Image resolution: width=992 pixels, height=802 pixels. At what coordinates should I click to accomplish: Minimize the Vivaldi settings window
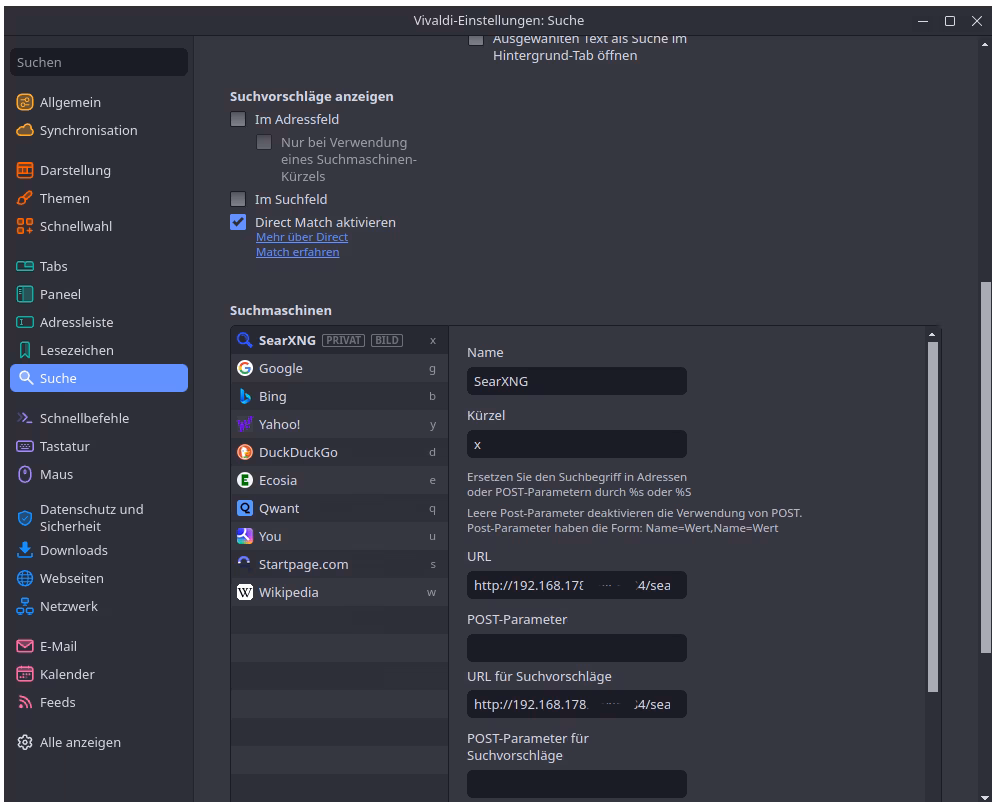pyautogui.click(x=923, y=21)
